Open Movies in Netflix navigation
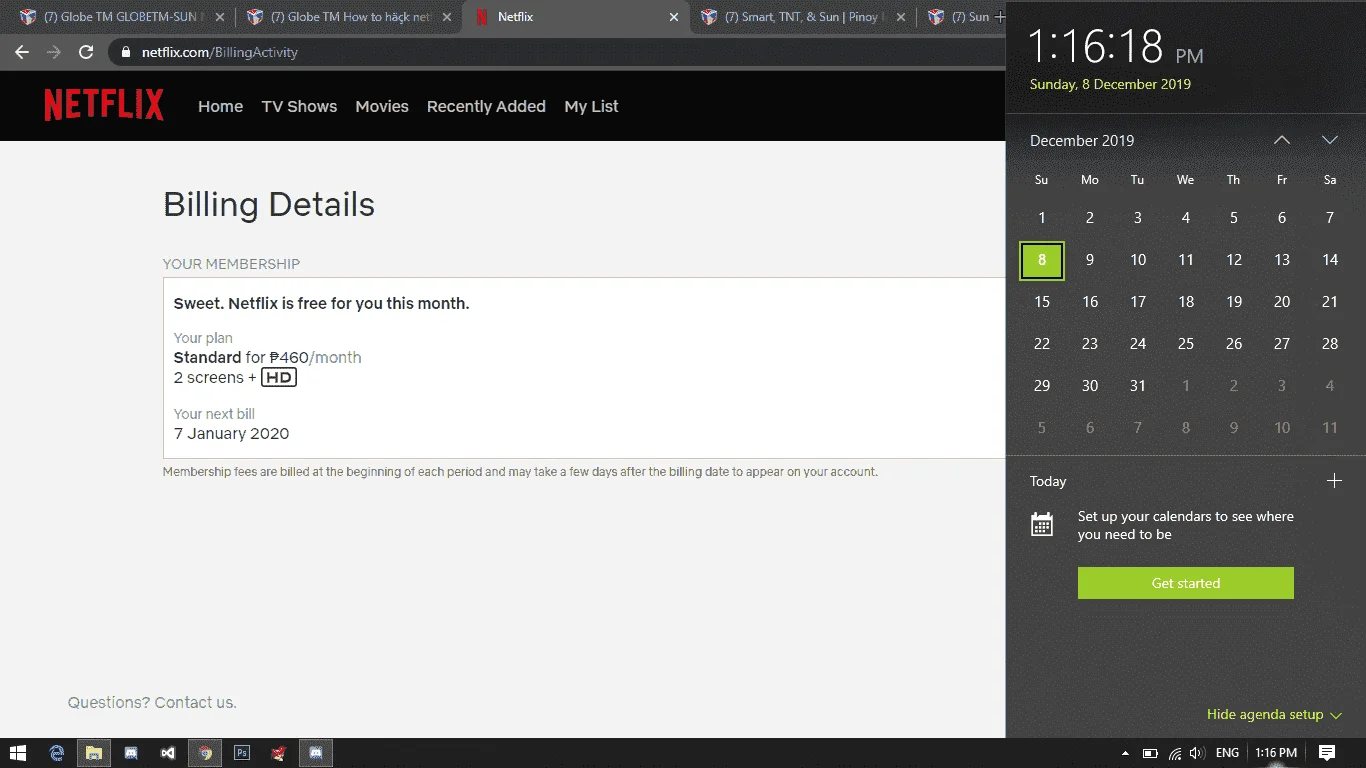 [382, 106]
